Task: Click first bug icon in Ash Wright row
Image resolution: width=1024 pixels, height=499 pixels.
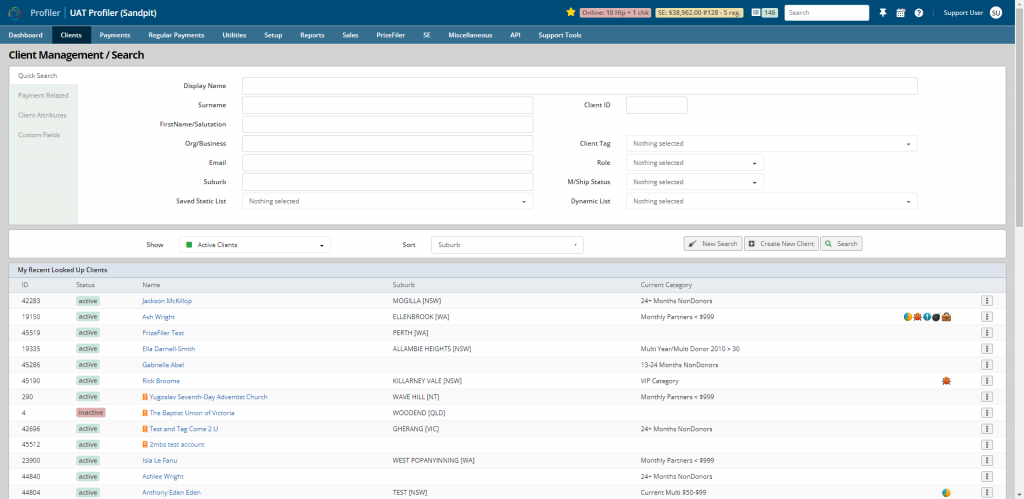Action: click(918, 317)
